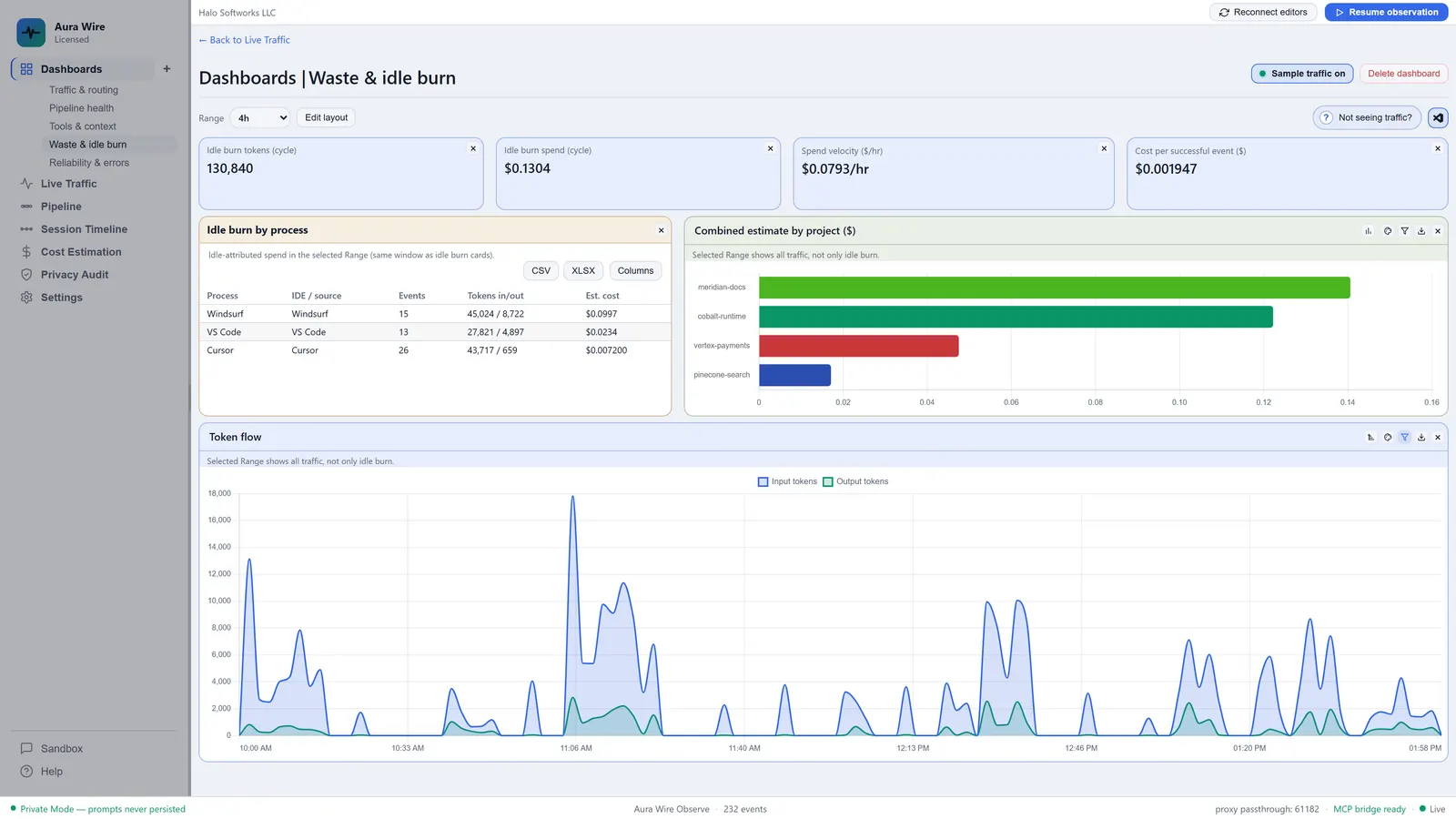
Task: Change chart type of Combined estimate by project
Action: click(x=1368, y=231)
